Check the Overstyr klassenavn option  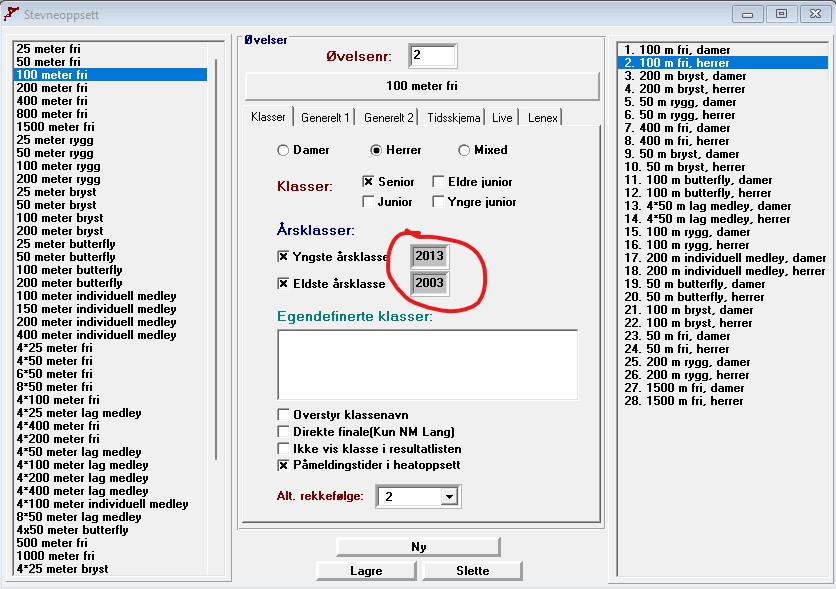(x=284, y=415)
